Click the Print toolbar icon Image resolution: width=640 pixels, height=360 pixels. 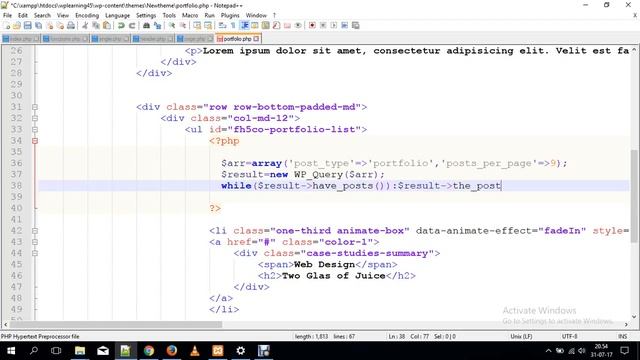71,25
